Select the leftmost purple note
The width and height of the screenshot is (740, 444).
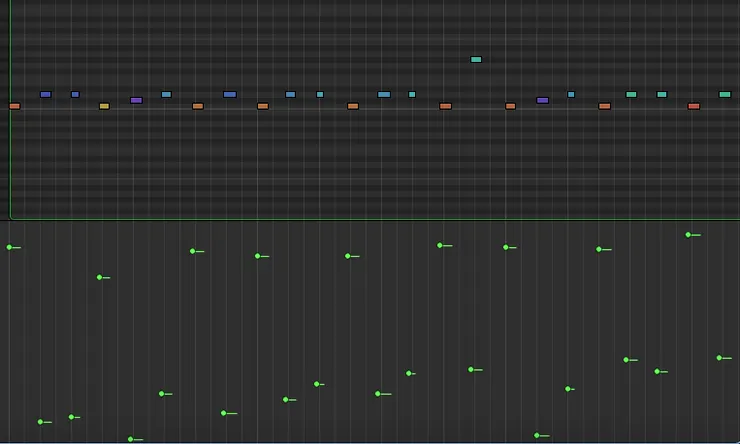click(136, 101)
